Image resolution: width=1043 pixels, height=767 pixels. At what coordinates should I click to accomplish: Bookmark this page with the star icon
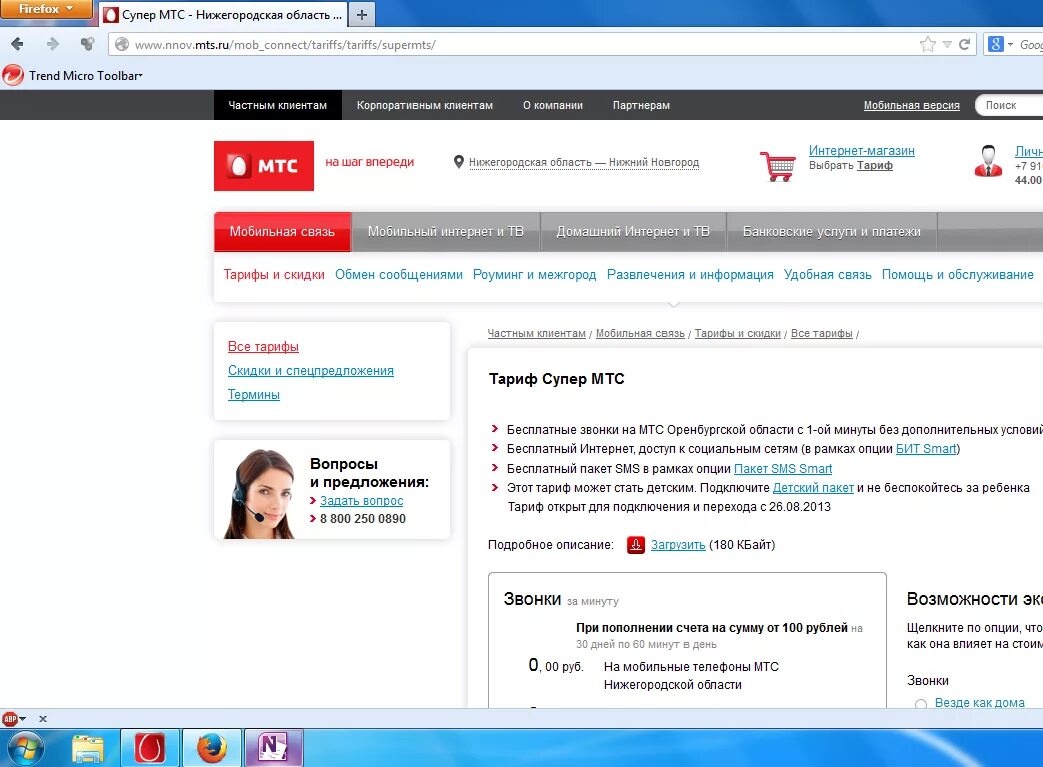(927, 45)
